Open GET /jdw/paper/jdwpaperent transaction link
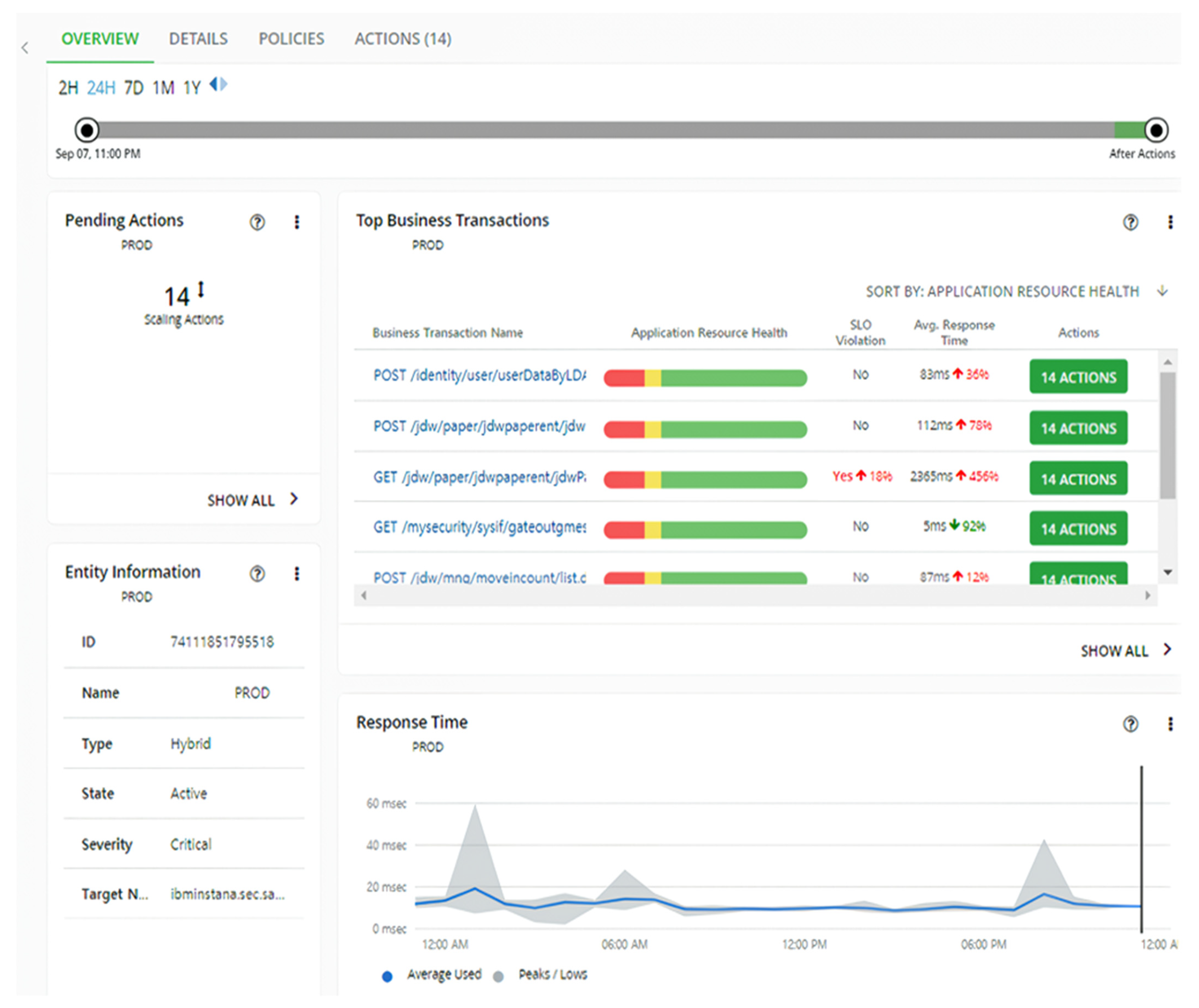Screen dimensions: 1199x1008 point(479,477)
